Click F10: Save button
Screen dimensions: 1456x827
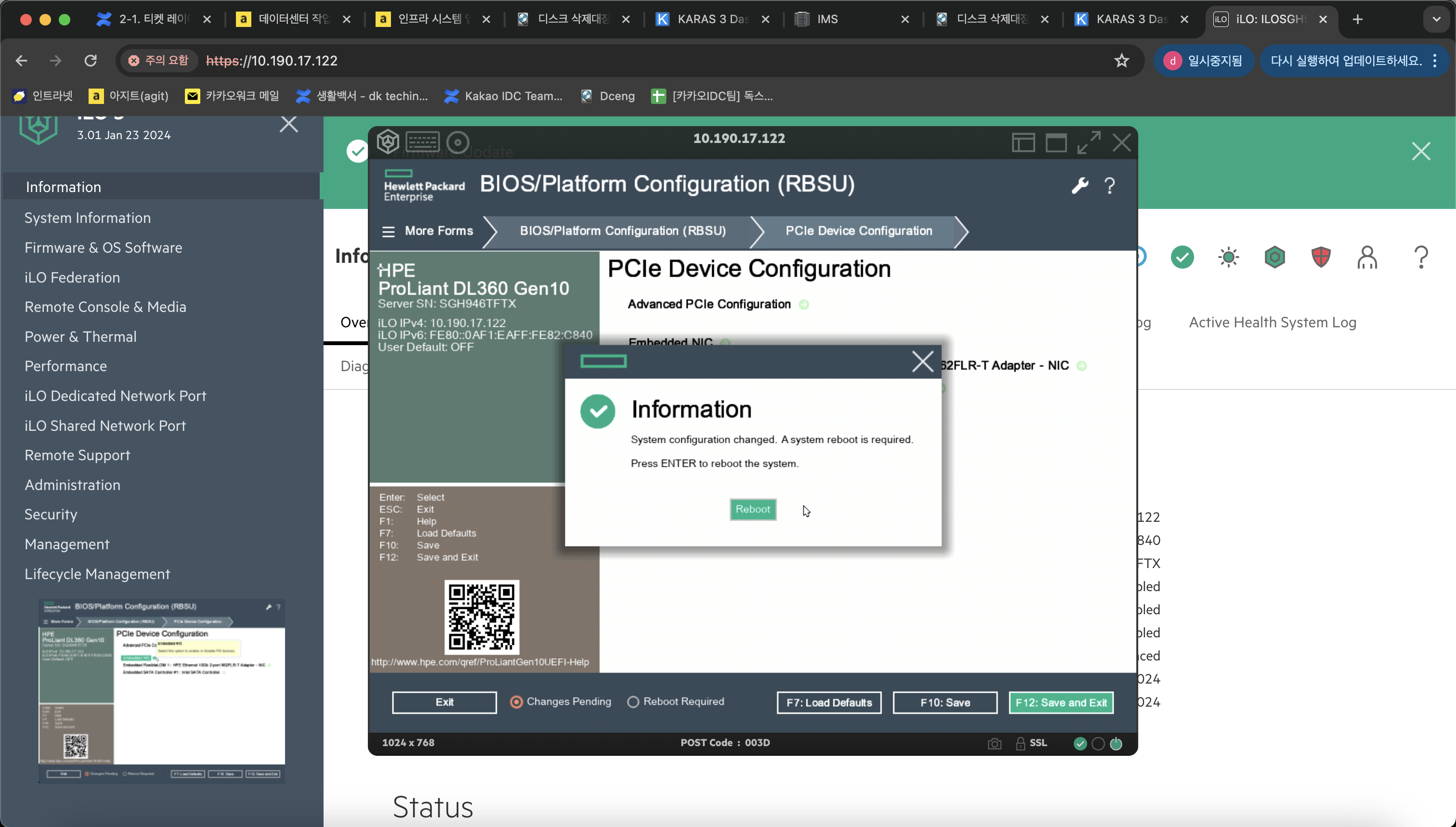[x=945, y=703]
